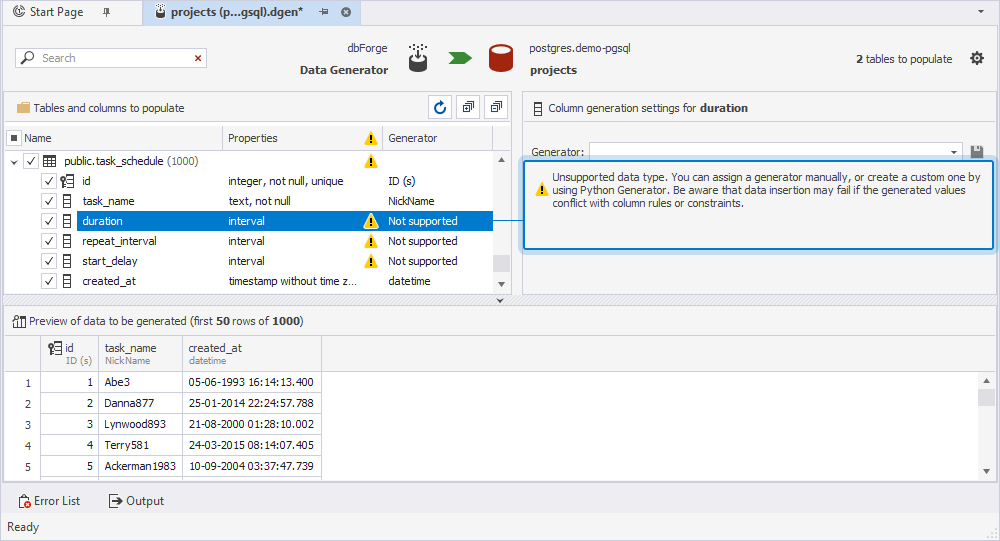Click the red database target icon
Image resolution: width=1000 pixels, height=541 pixels.
coord(501,58)
